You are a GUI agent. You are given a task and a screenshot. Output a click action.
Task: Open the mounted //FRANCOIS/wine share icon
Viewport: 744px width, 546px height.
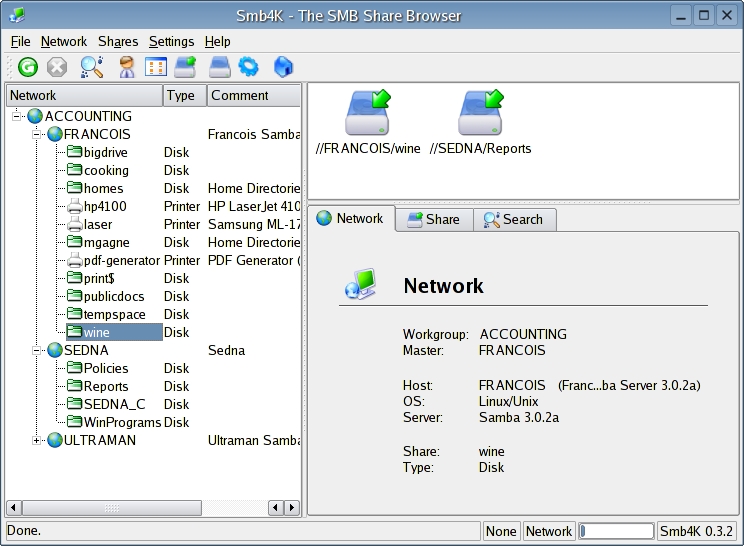pyautogui.click(x=367, y=113)
